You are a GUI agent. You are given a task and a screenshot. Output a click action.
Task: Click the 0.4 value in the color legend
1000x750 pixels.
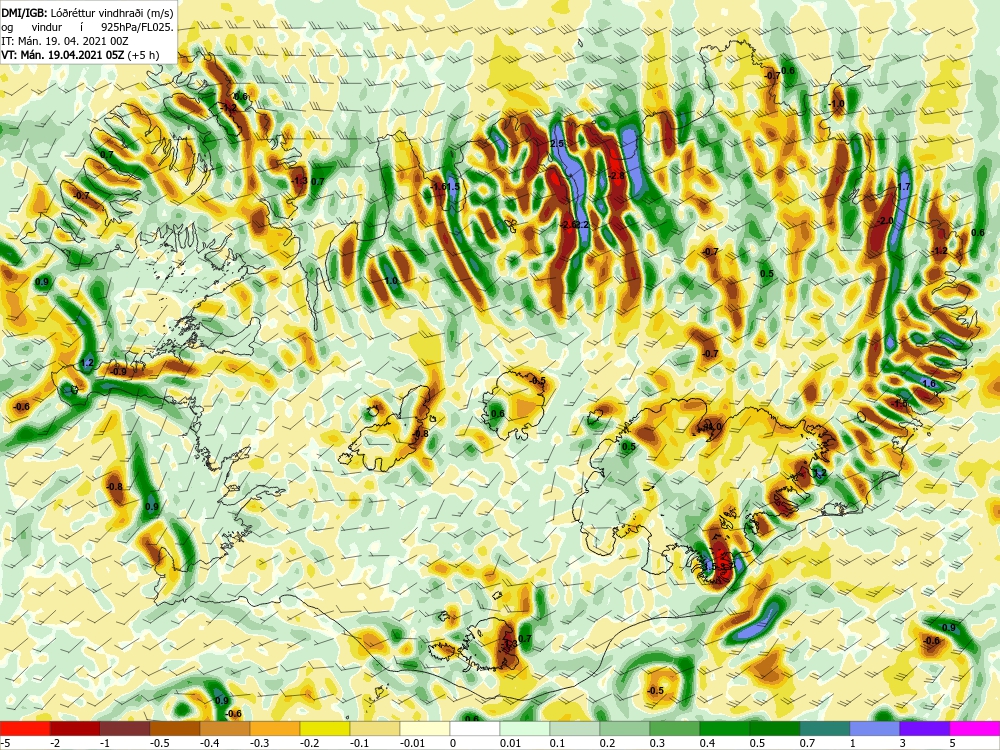pos(706,744)
